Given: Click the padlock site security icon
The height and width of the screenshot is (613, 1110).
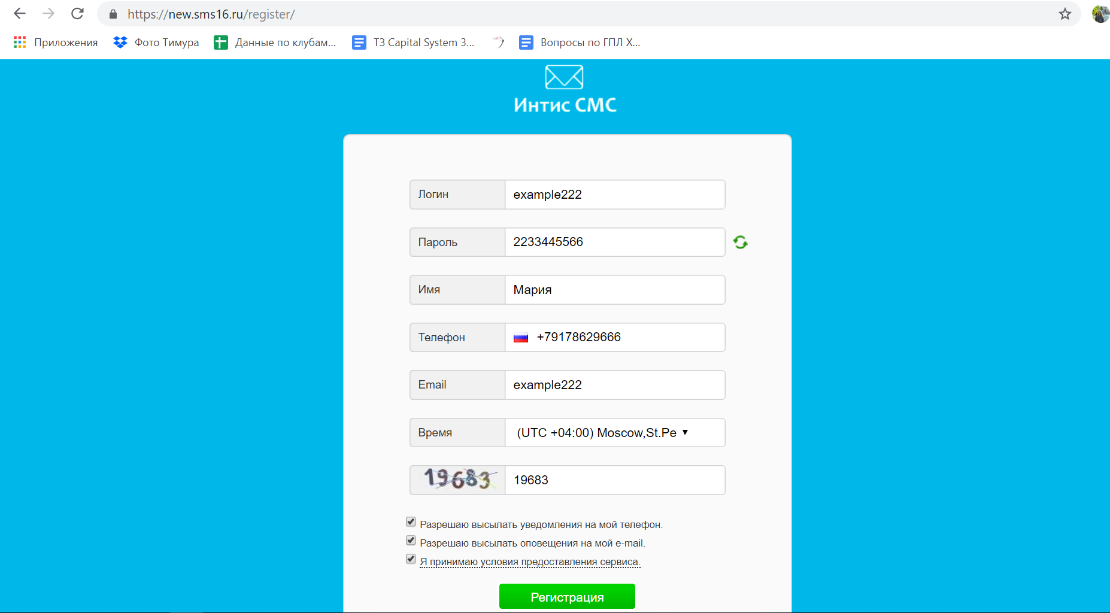Looking at the screenshot, I should tap(113, 14).
